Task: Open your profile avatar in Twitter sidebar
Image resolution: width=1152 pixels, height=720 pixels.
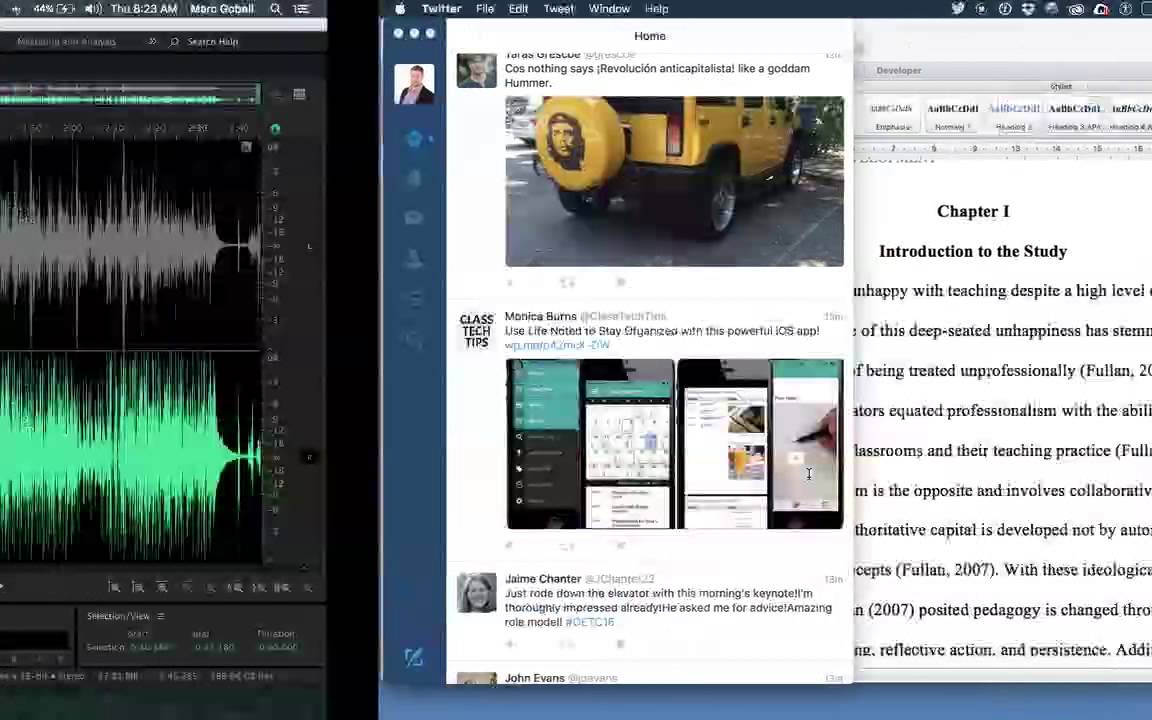Action: coord(414,84)
